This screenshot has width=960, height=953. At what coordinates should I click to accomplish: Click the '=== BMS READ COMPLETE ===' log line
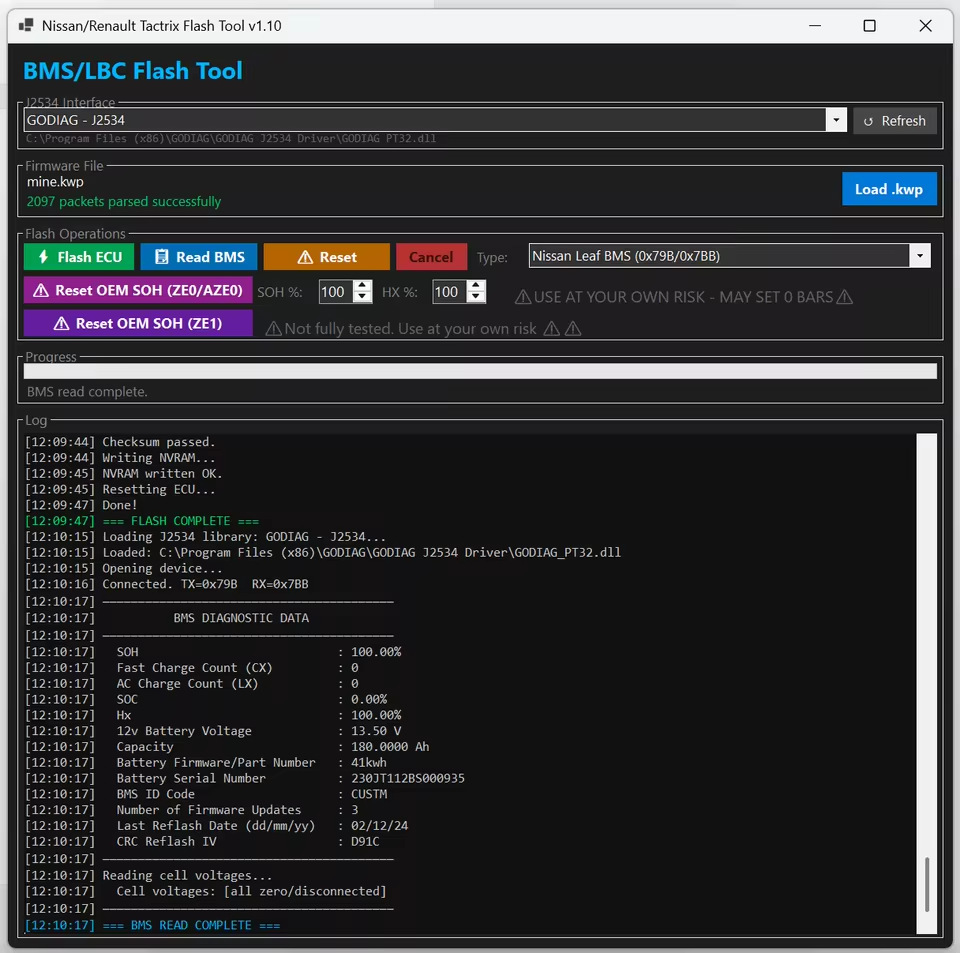tap(152, 925)
